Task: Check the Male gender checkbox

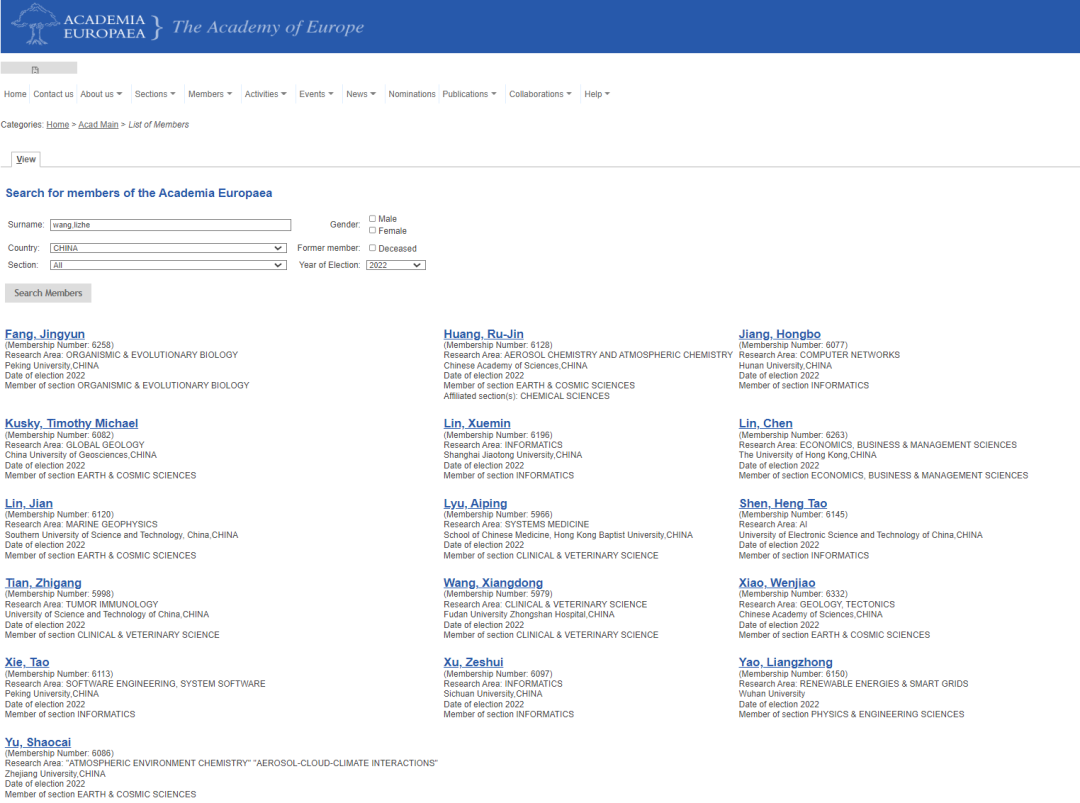Action: (373, 218)
